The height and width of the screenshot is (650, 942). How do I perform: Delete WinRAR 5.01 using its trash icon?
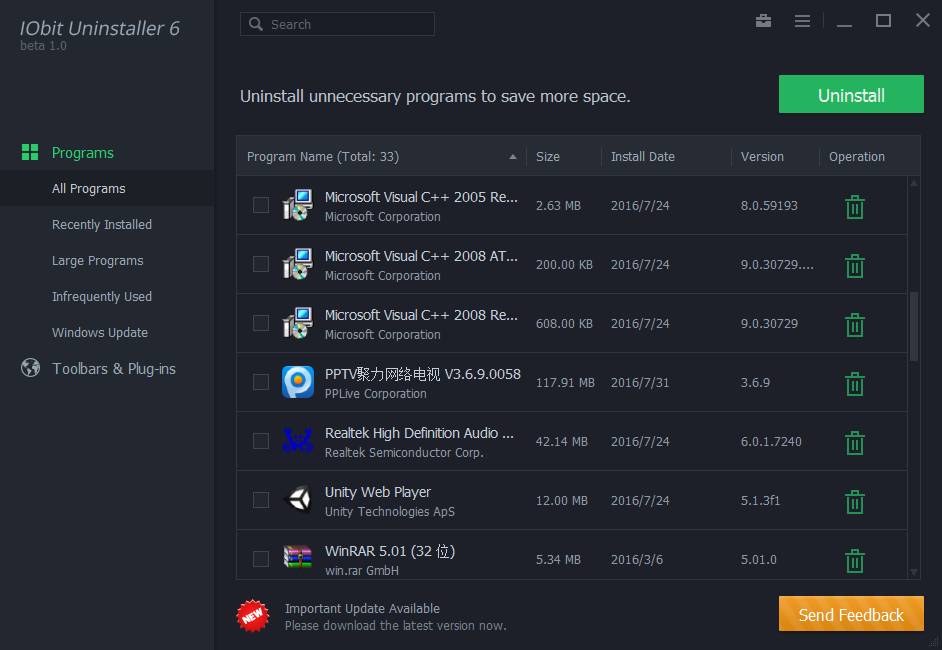tap(855, 561)
